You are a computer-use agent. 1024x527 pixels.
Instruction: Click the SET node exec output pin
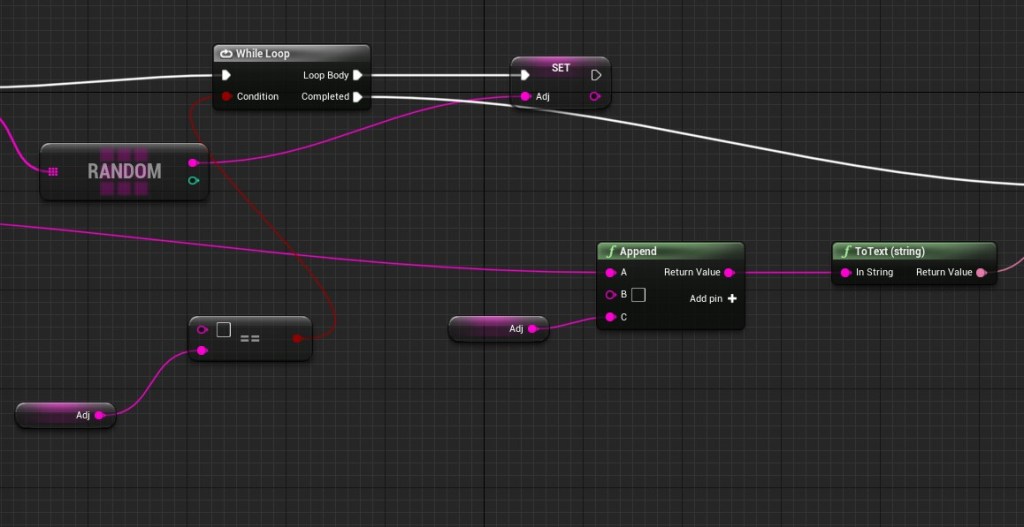pyautogui.click(x=596, y=75)
